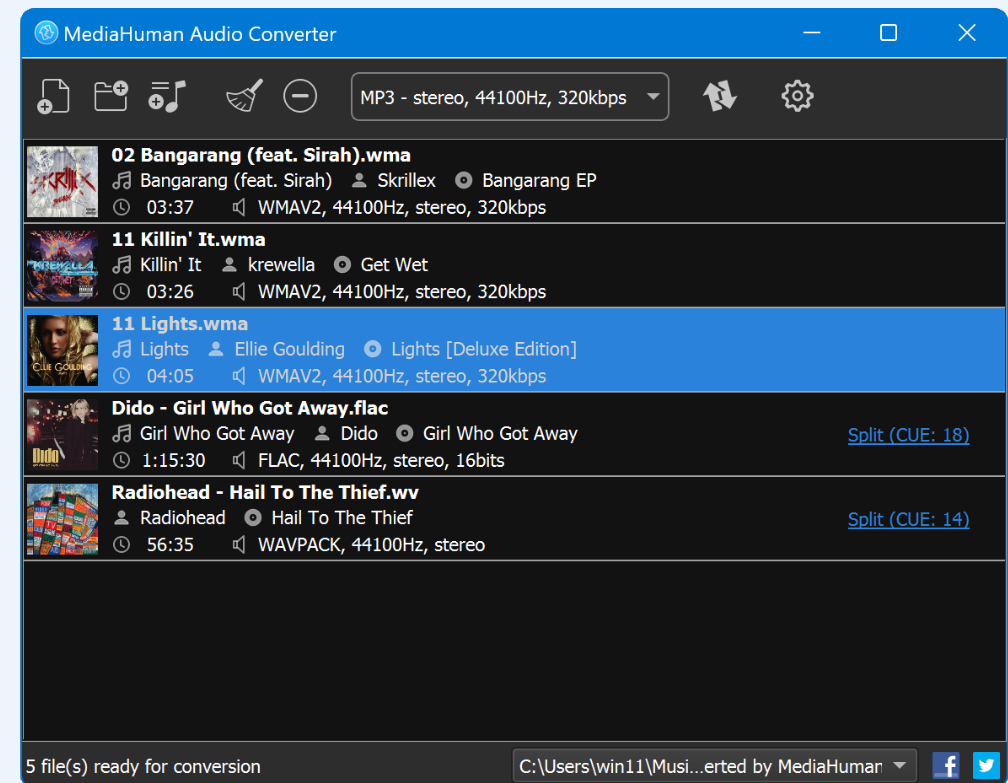Click the Add from iTunes icon
1008x783 pixels.
(x=166, y=95)
